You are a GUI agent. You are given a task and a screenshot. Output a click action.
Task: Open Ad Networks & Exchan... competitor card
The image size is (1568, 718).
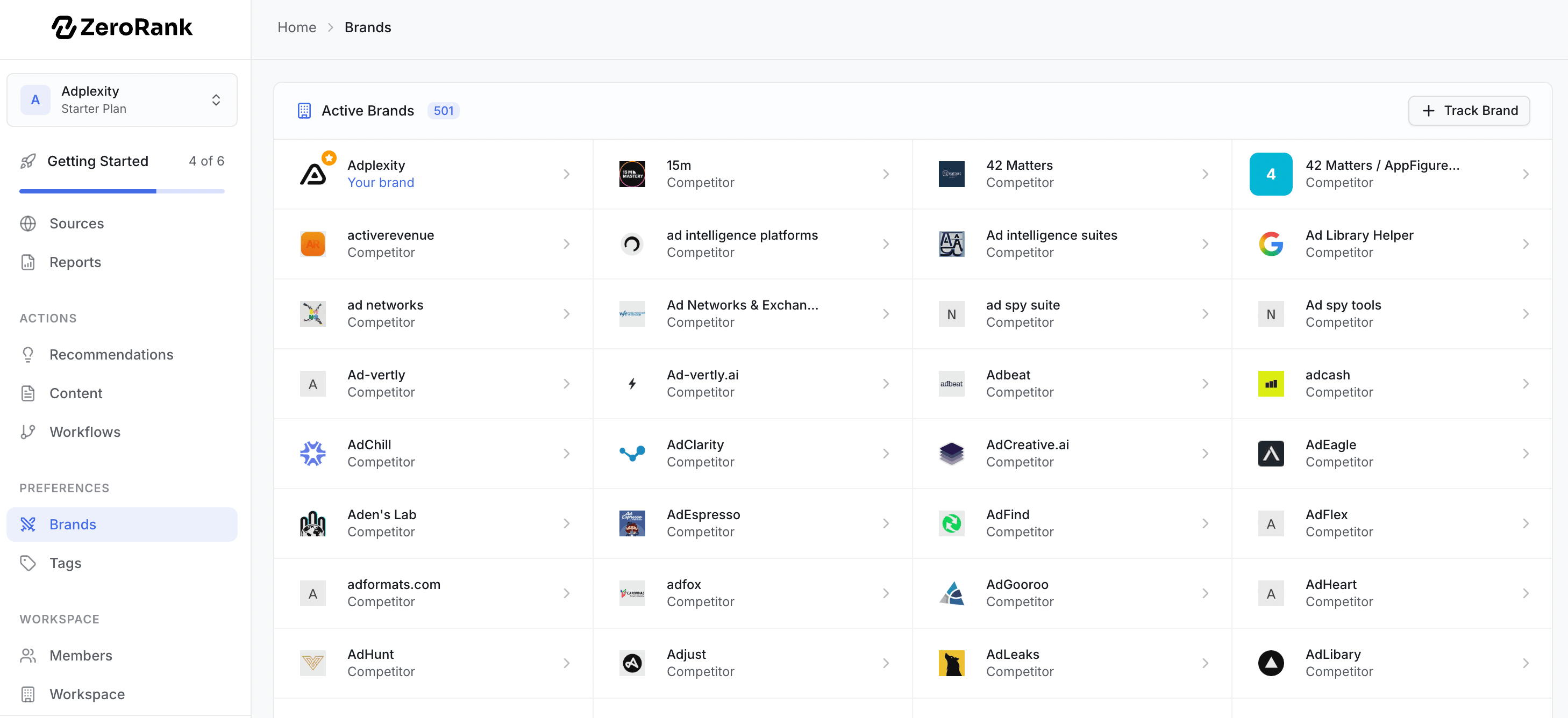(752, 314)
